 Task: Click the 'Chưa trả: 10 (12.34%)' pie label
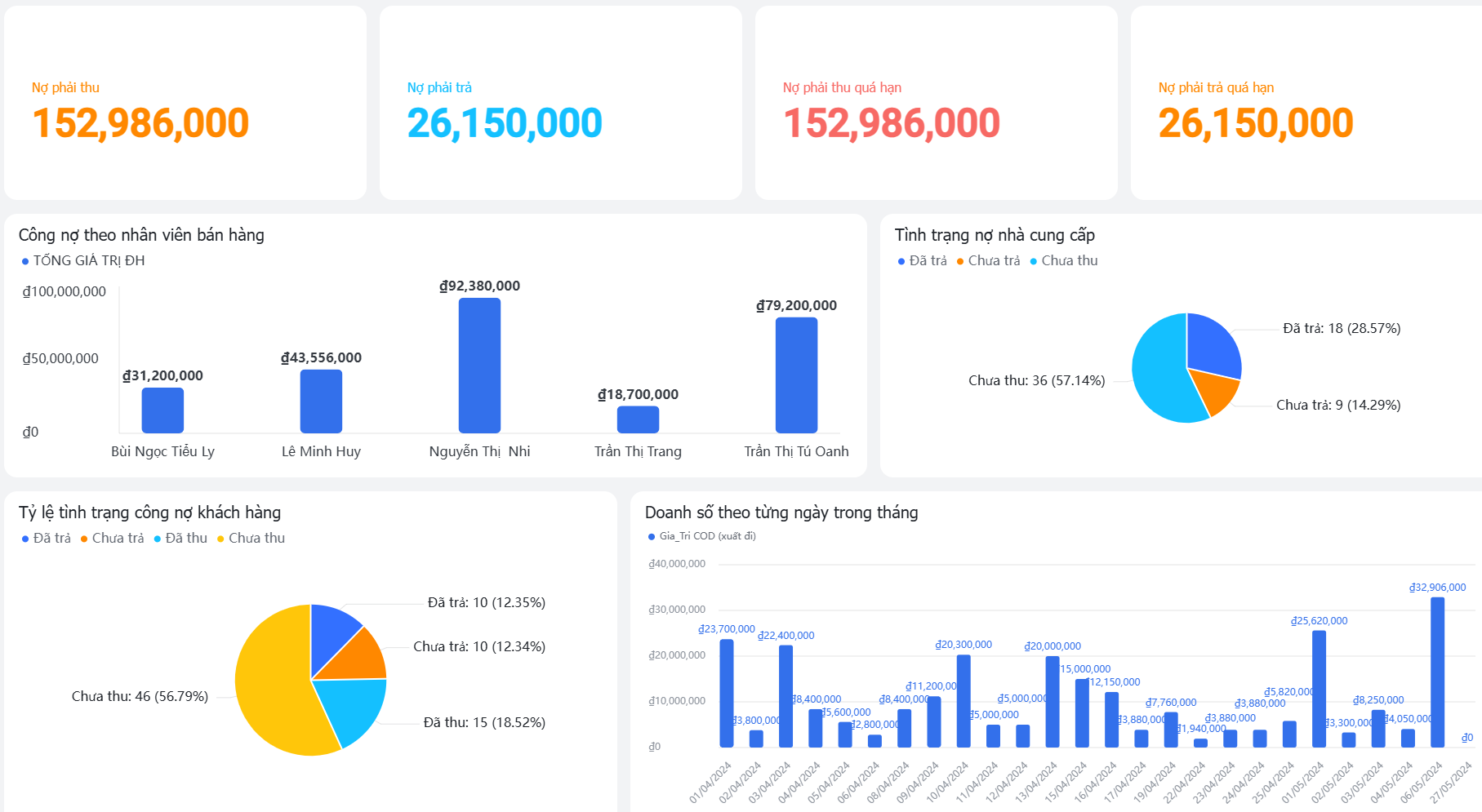click(x=479, y=646)
